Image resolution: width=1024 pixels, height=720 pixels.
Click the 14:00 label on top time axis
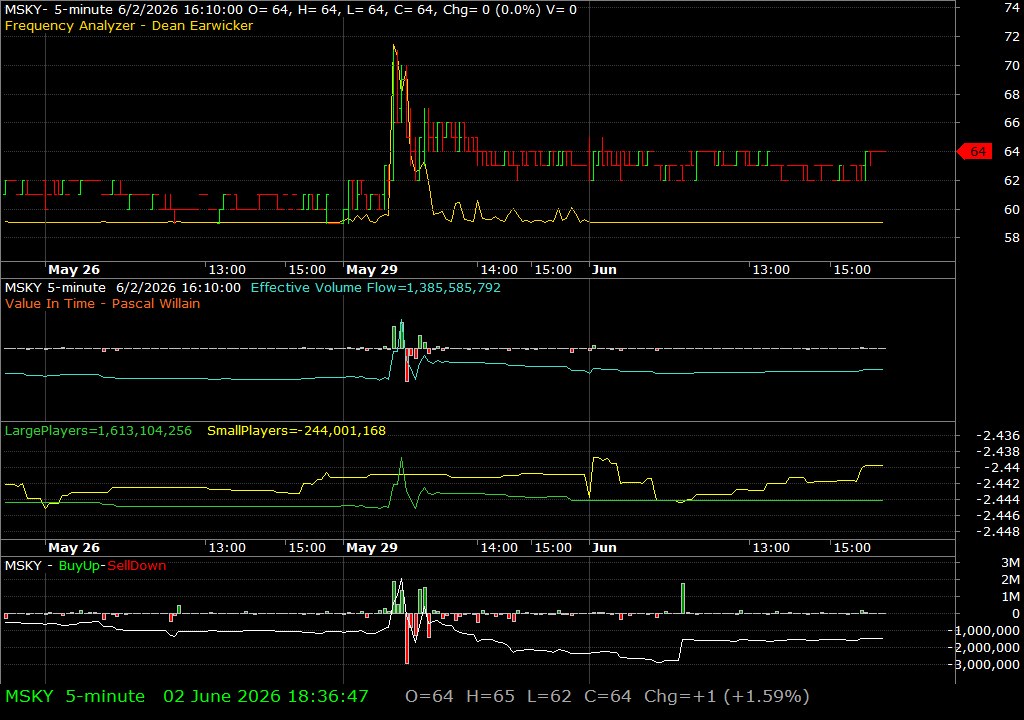499,269
